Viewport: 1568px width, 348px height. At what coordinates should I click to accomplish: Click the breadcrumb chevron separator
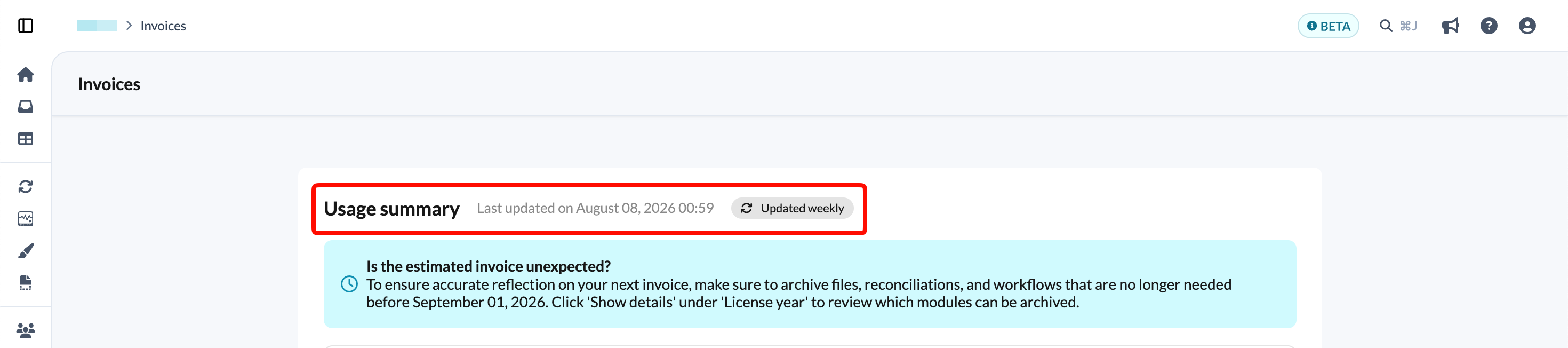pyautogui.click(x=129, y=26)
